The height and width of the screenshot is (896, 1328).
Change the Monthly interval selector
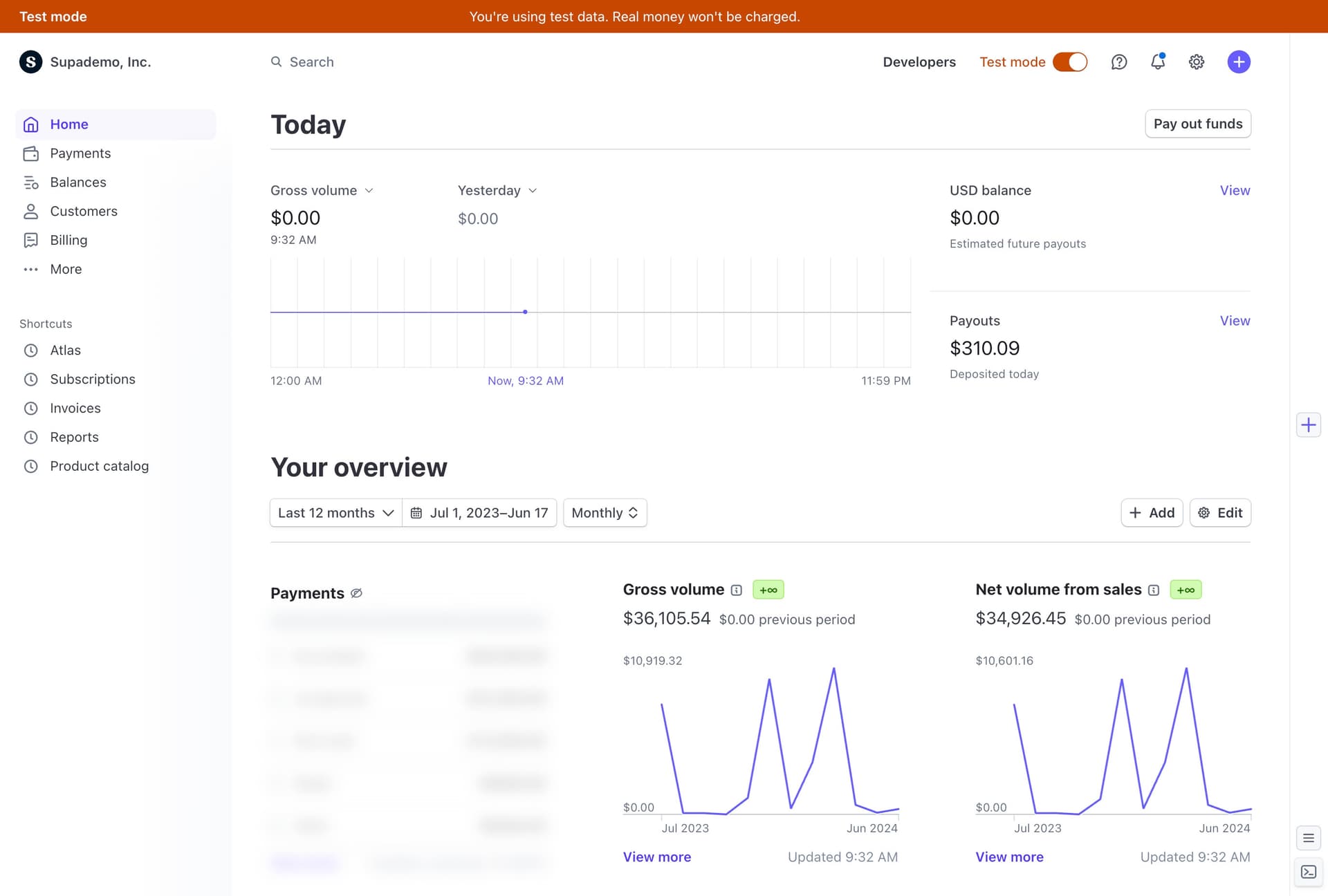coord(605,513)
